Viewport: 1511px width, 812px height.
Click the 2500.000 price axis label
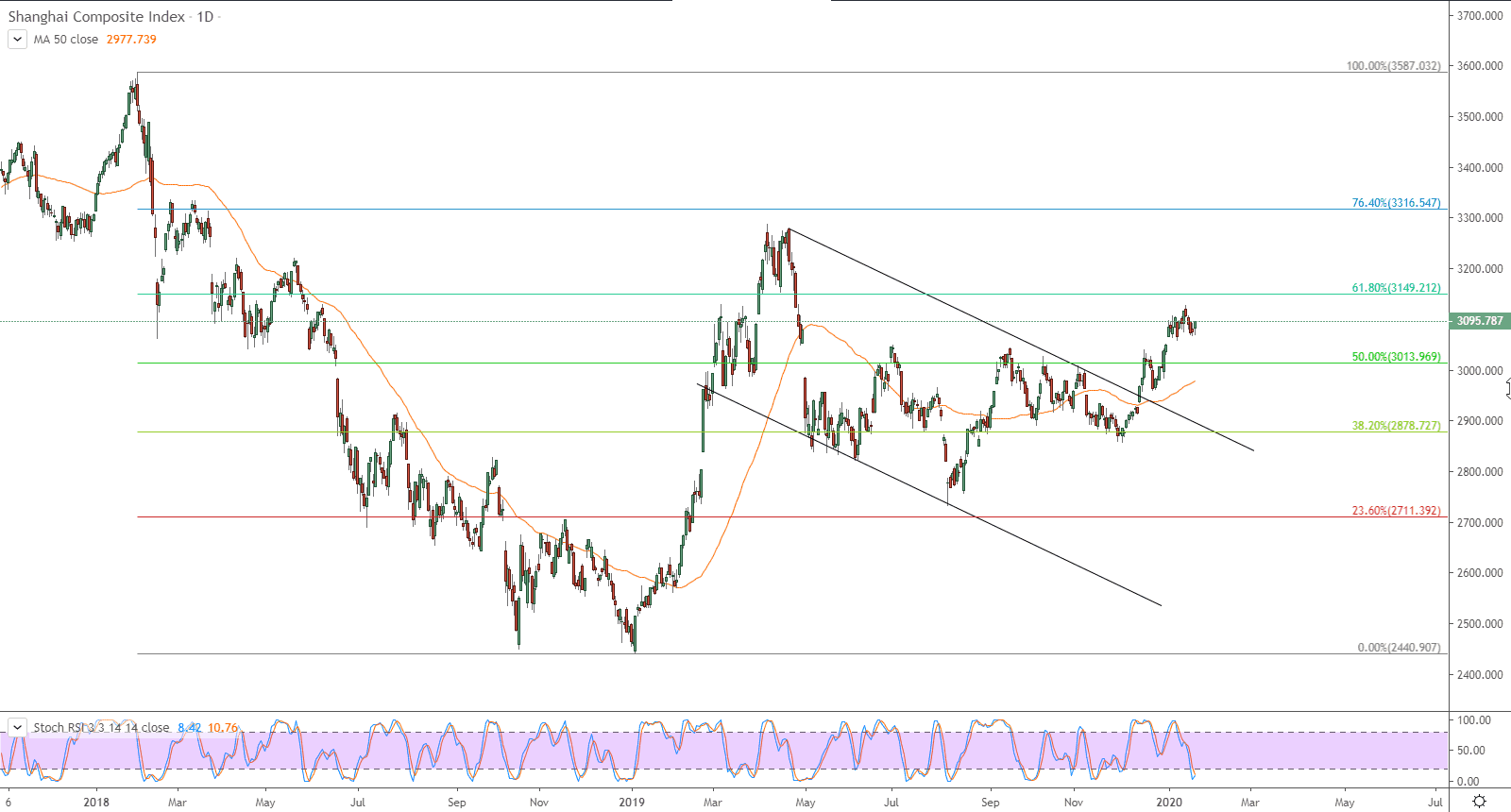tap(1480, 624)
